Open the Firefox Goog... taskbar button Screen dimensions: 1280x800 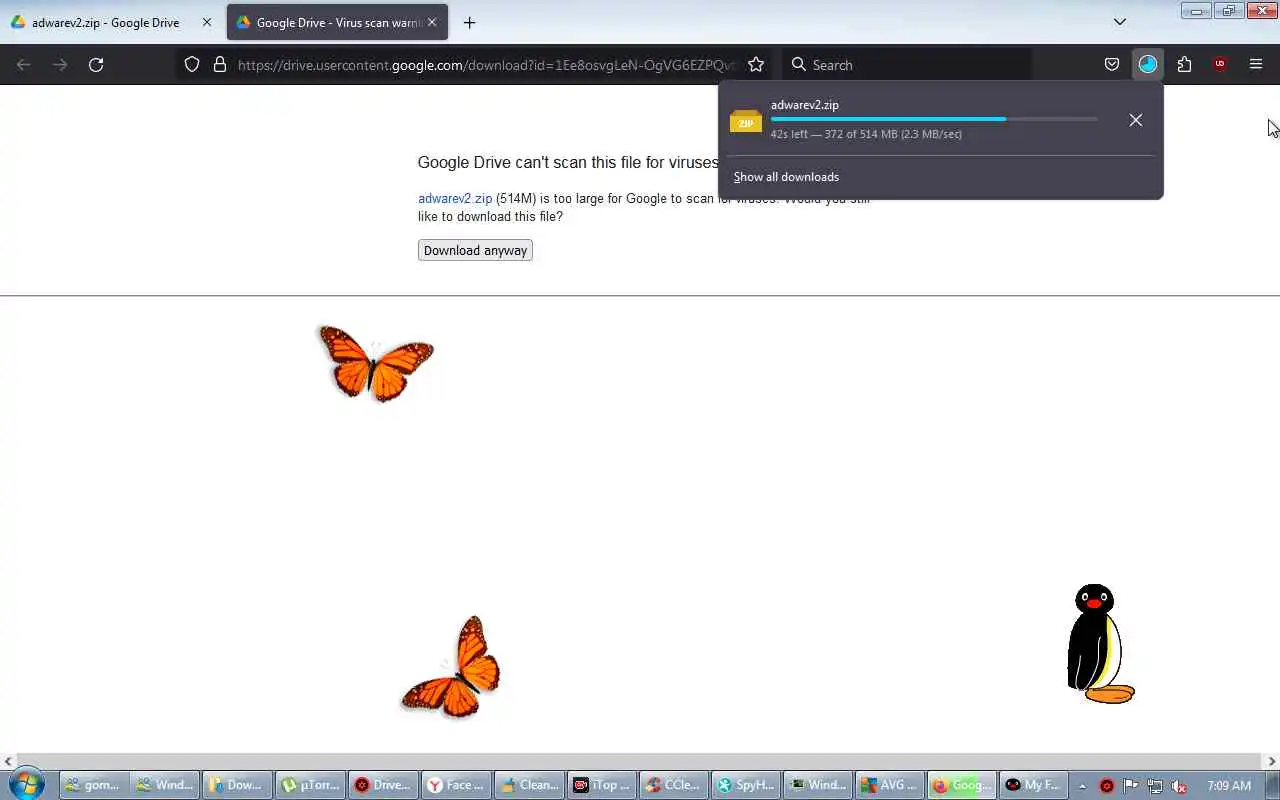(962, 785)
